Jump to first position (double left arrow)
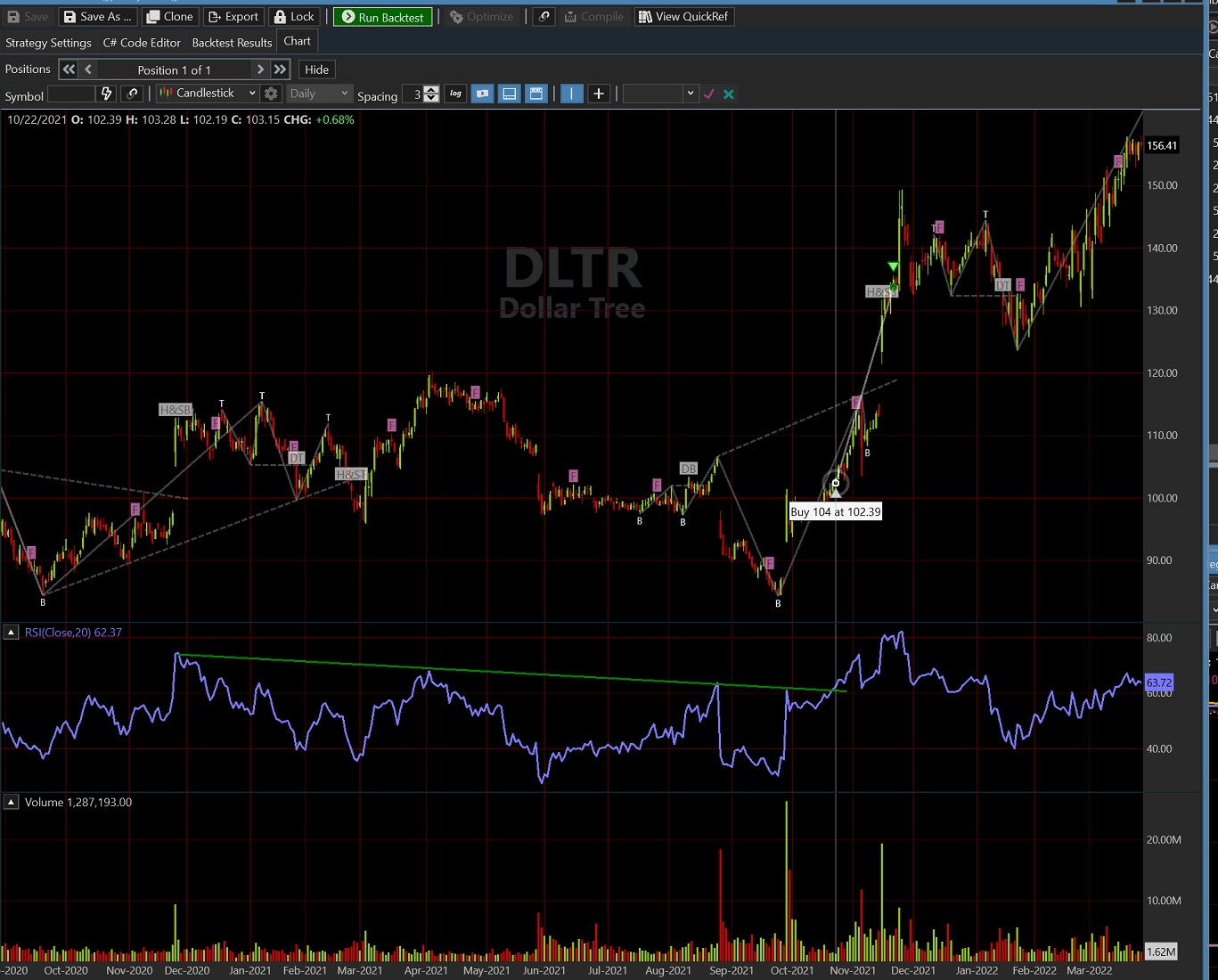1218x980 pixels. point(69,69)
